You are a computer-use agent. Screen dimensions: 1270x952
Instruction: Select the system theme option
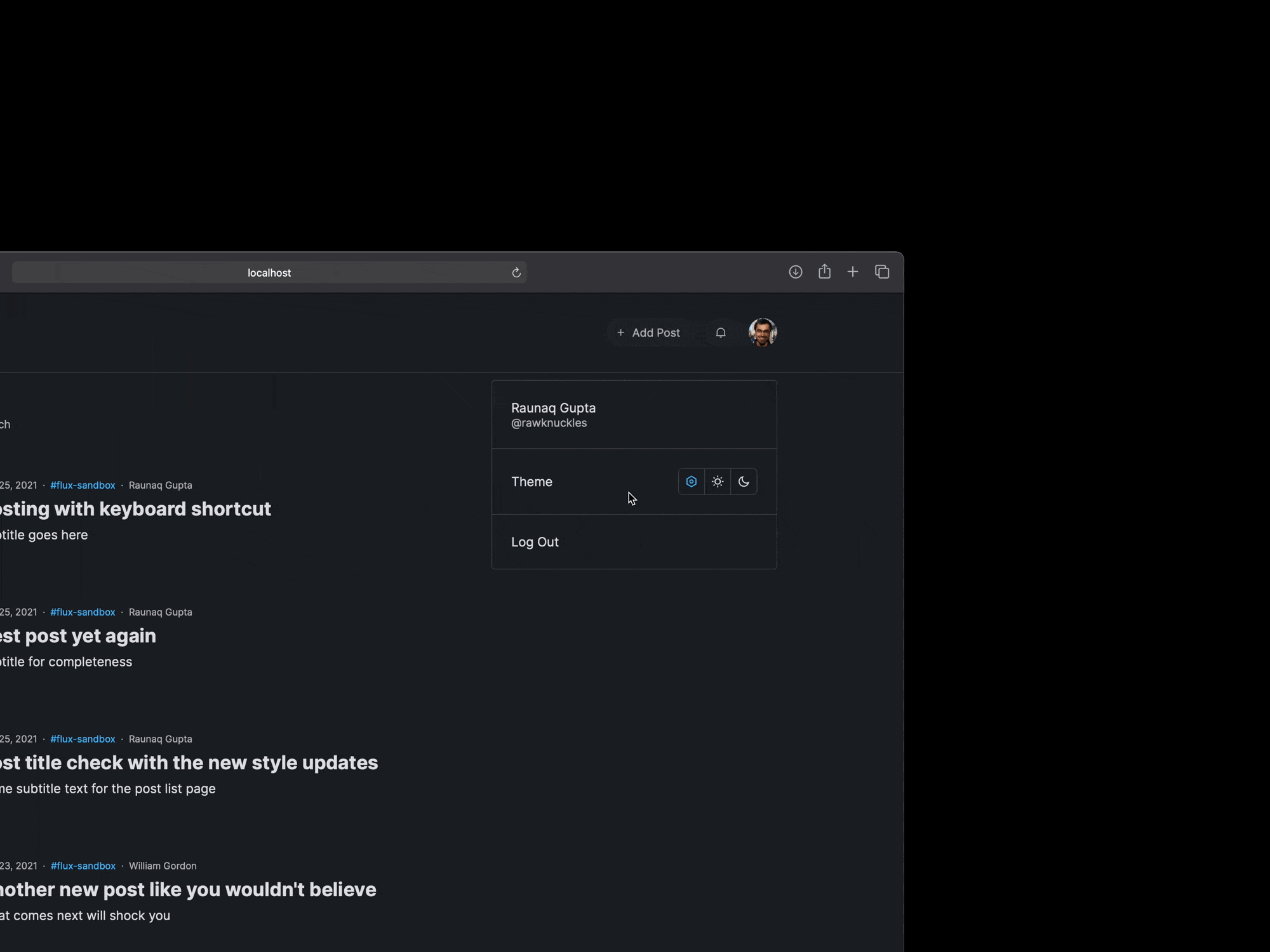692,482
